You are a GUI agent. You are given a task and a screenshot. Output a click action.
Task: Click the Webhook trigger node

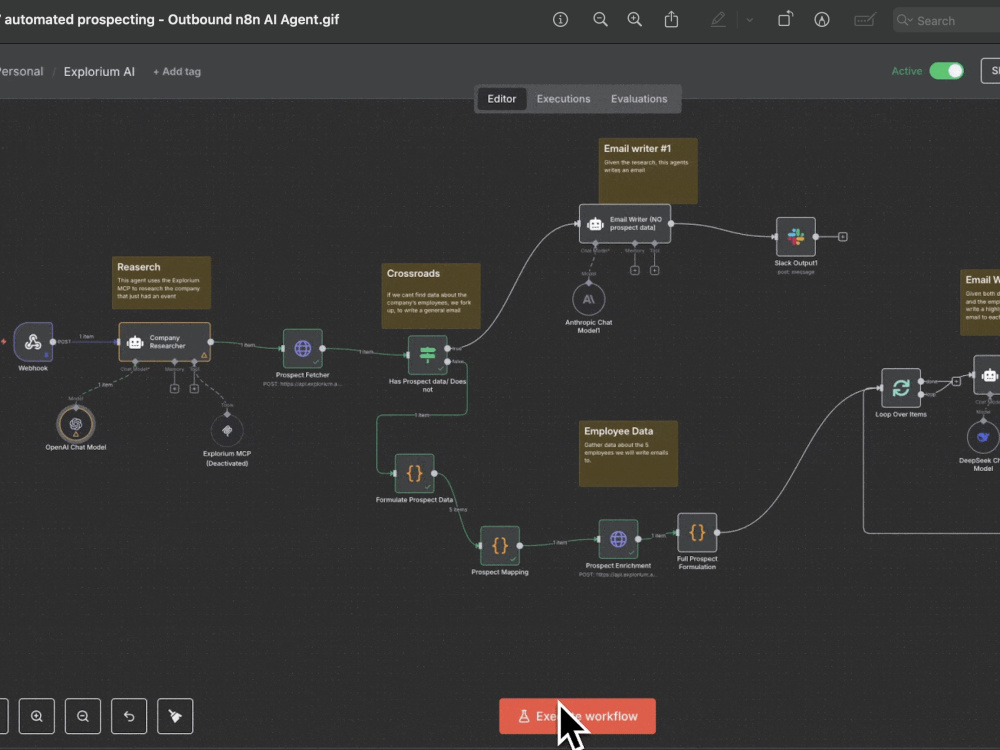33,342
